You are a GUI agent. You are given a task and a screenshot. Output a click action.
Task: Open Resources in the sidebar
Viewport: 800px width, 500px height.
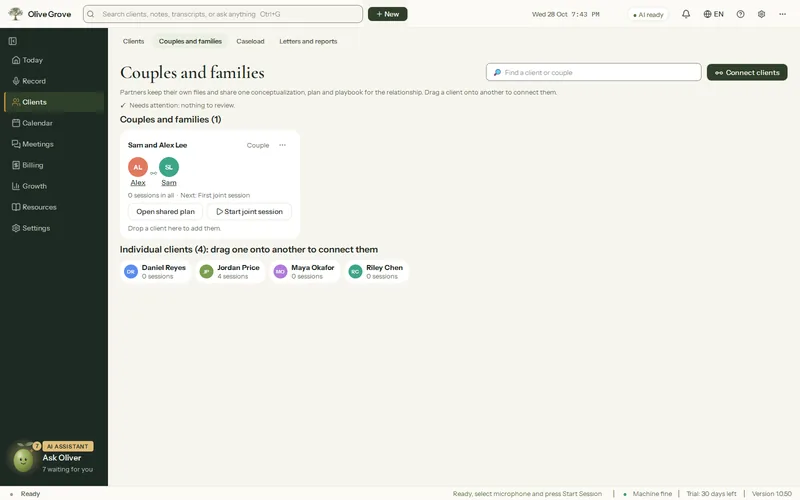54,207
